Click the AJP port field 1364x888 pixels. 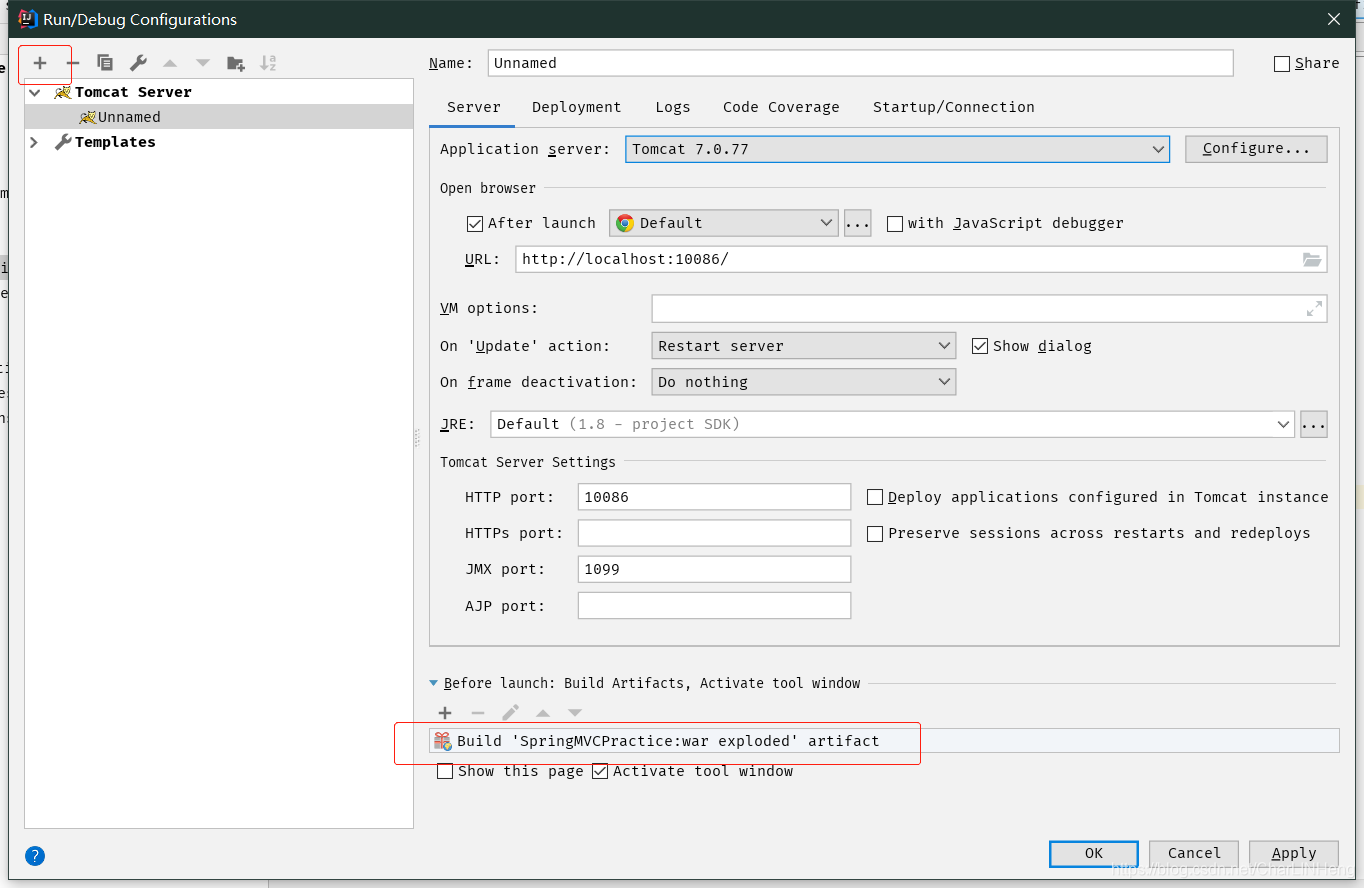click(x=714, y=606)
